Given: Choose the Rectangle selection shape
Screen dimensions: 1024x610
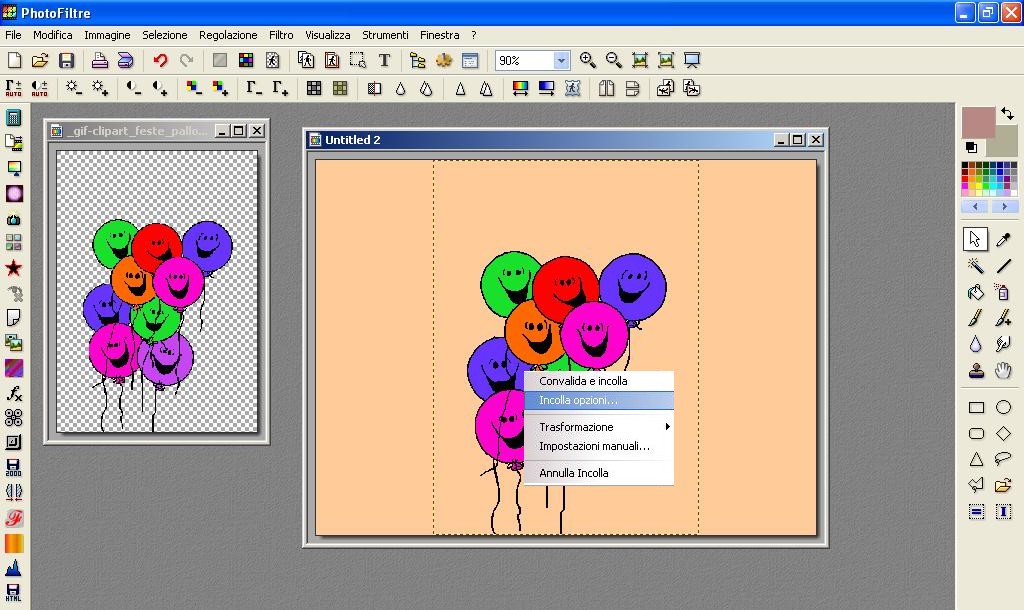Looking at the screenshot, I should pyautogui.click(x=976, y=407).
